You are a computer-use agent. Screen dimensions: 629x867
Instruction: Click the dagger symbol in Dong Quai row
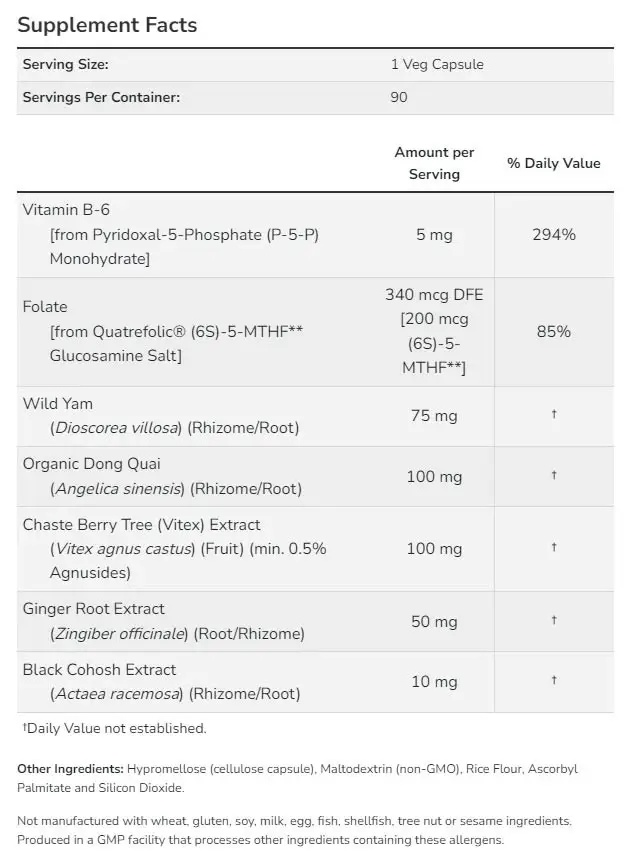(554, 475)
